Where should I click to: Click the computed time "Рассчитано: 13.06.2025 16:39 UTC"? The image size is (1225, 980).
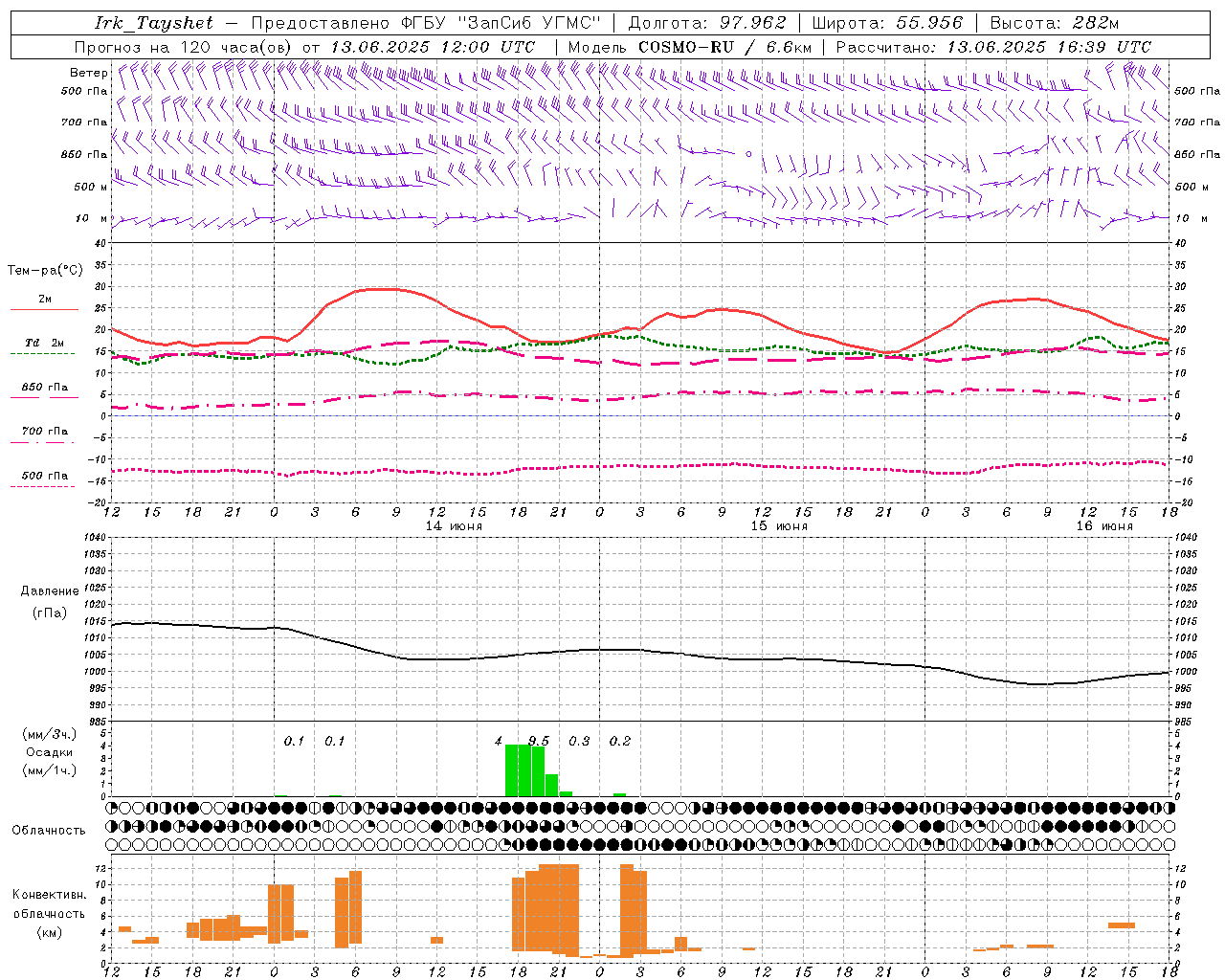[993, 47]
